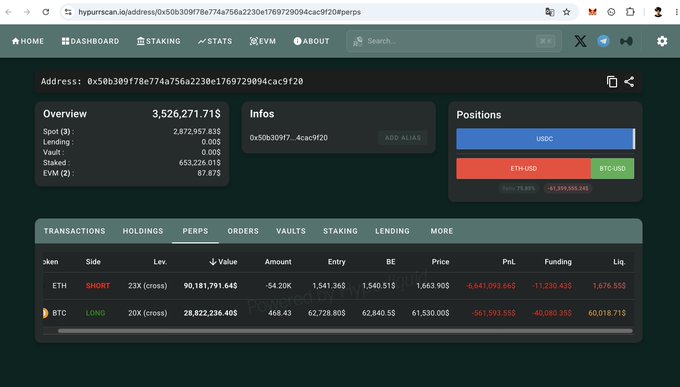Open the DASHBOARD nav item
The height and width of the screenshot is (387, 680).
(90, 41)
